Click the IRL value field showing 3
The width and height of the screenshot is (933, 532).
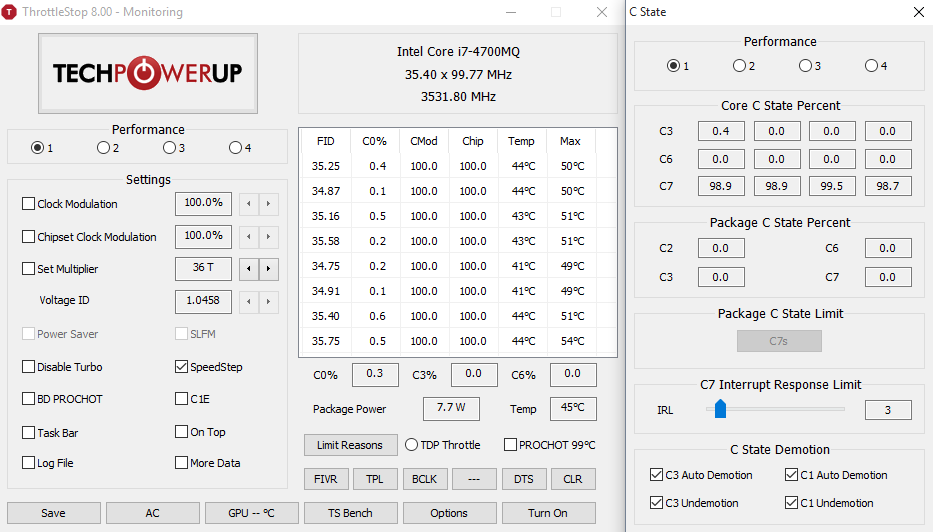click(888, 409)
